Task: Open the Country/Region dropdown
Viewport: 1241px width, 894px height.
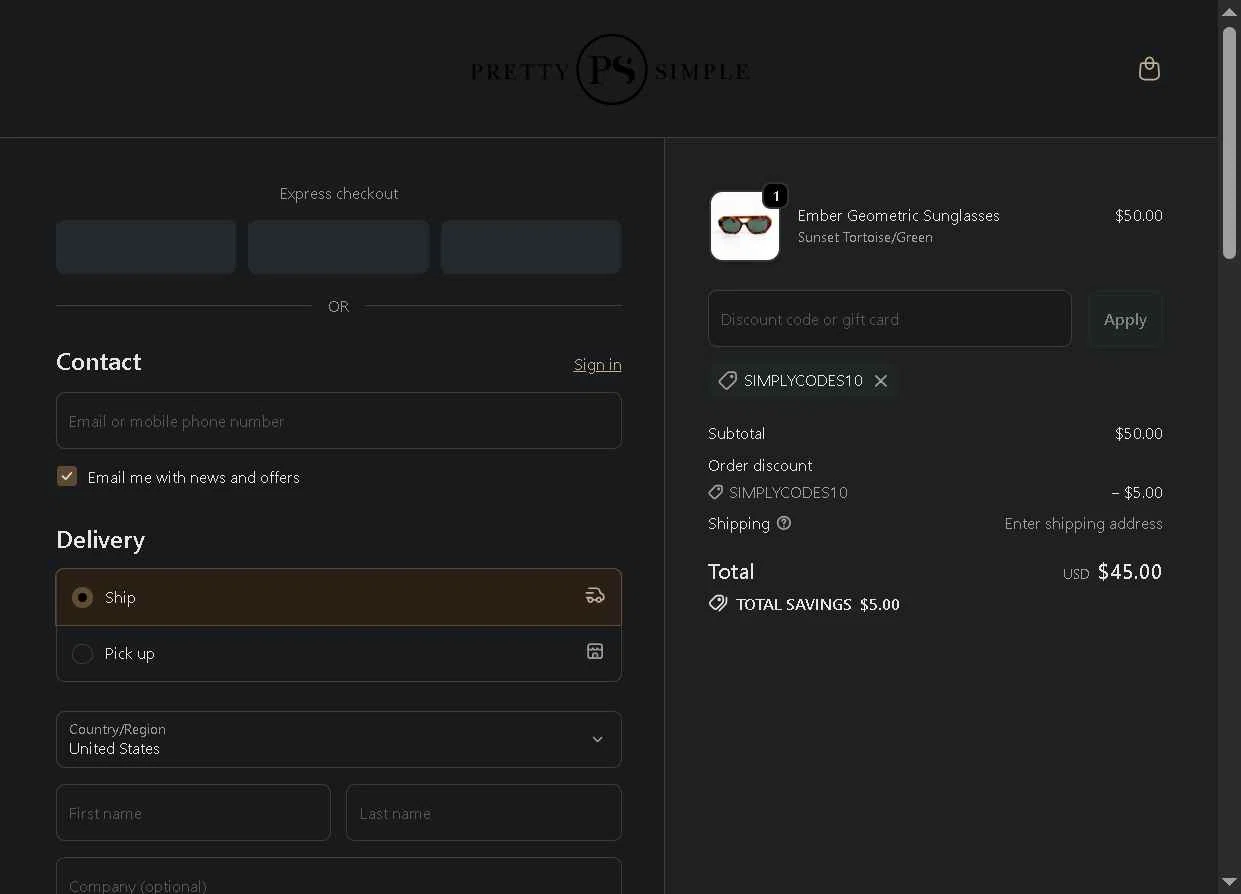Action: point(339,740)
